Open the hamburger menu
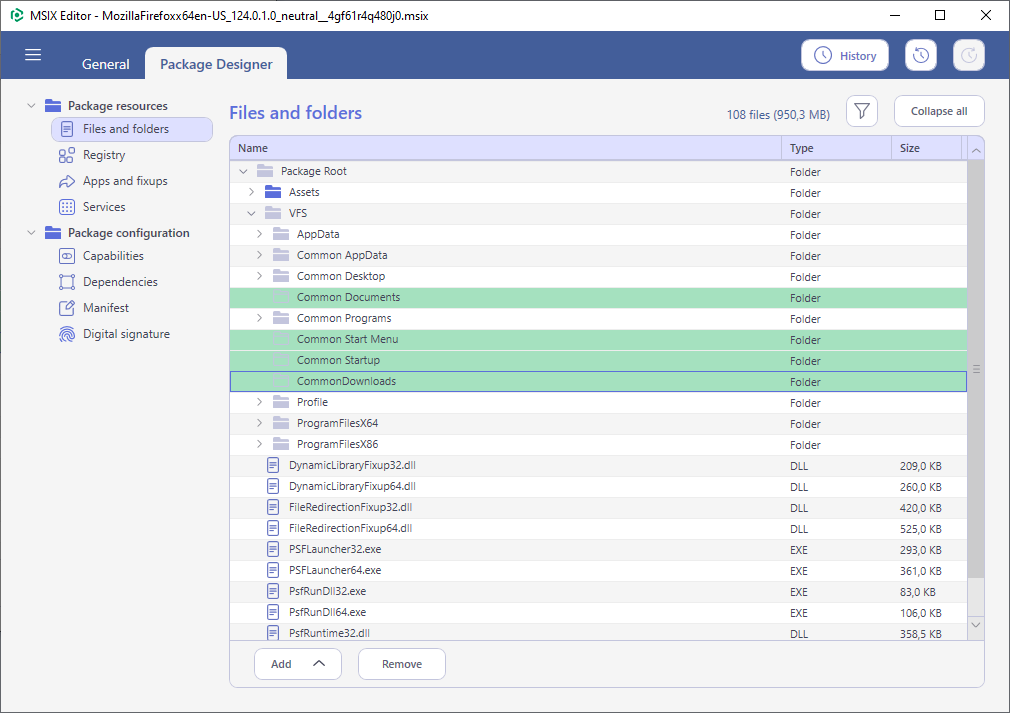This screenshot has width=1010, height=713. pyautogui.click(x=33, y=55)
